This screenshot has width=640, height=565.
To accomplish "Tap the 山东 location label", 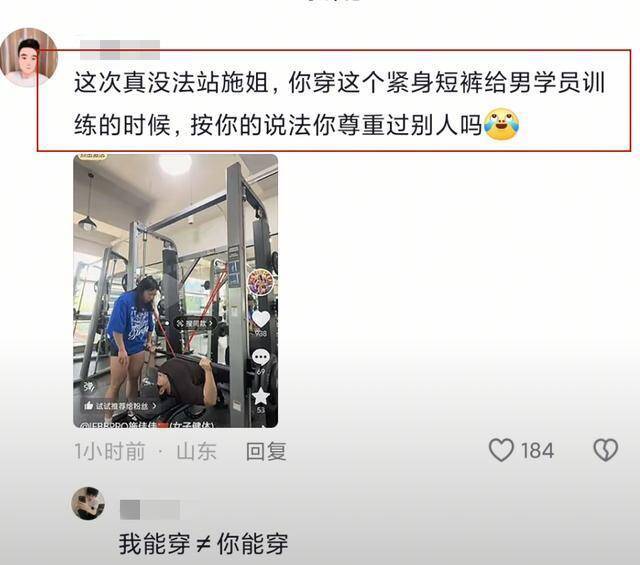I will (x=196, y=452).
